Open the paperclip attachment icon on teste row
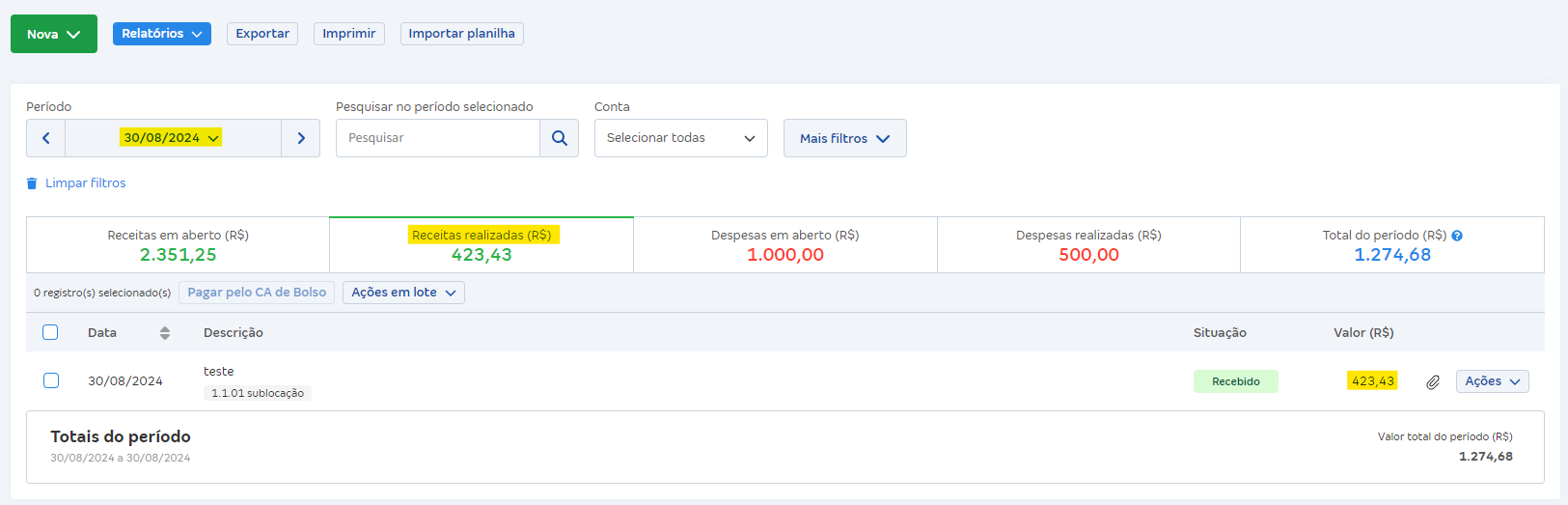The width and height of the screenshot is (1568, 505). [x=1433, y=382]
